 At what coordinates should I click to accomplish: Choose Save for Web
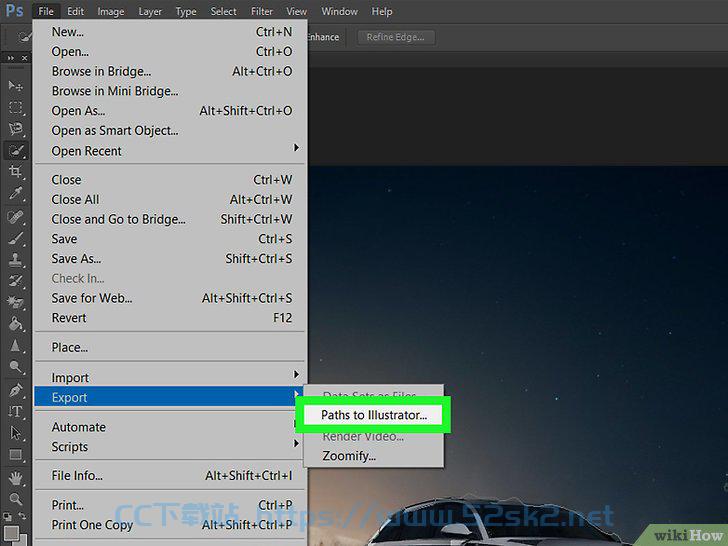pyautogui.click(x=170, y=298)
